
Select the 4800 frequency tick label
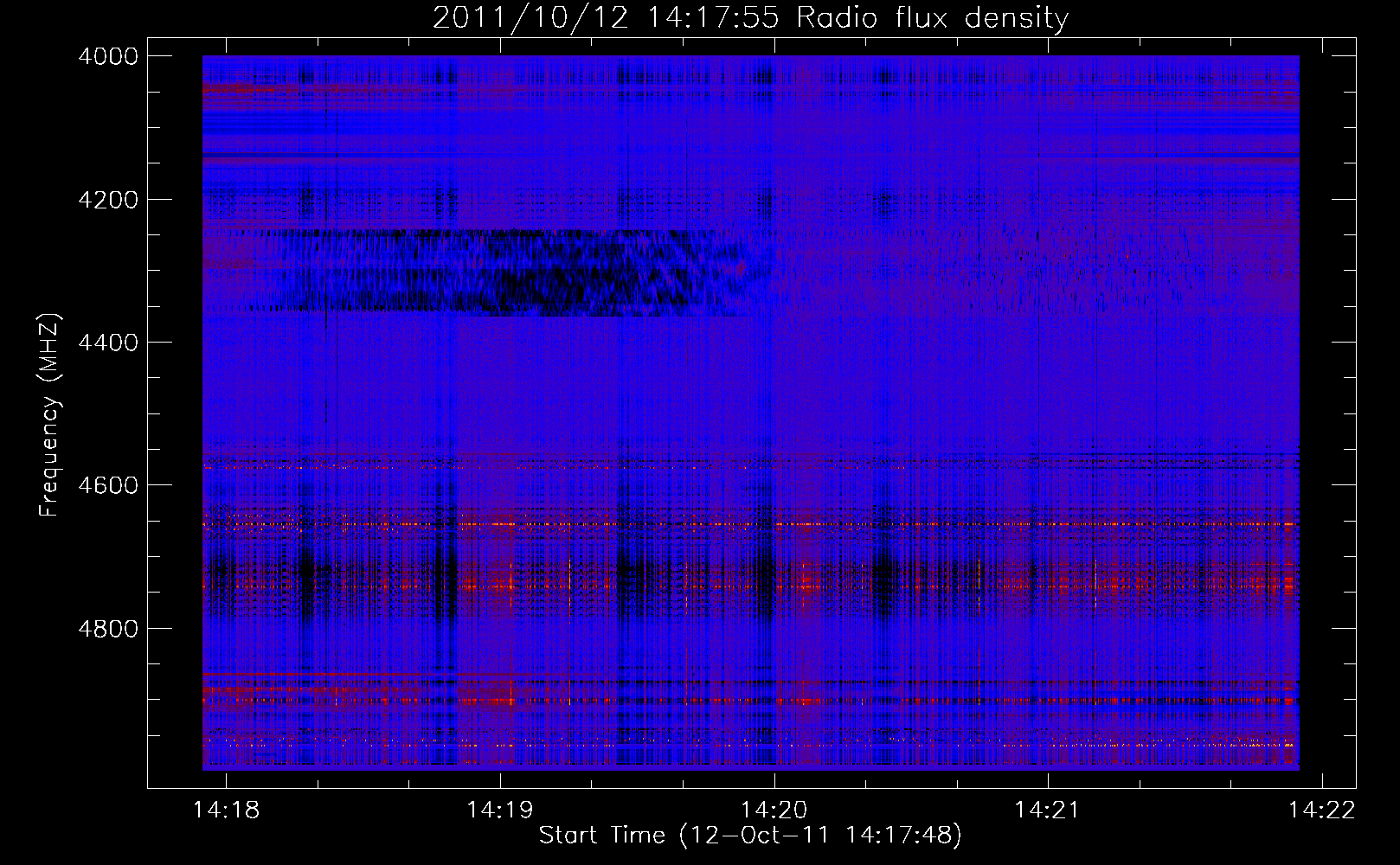[107, 628]
